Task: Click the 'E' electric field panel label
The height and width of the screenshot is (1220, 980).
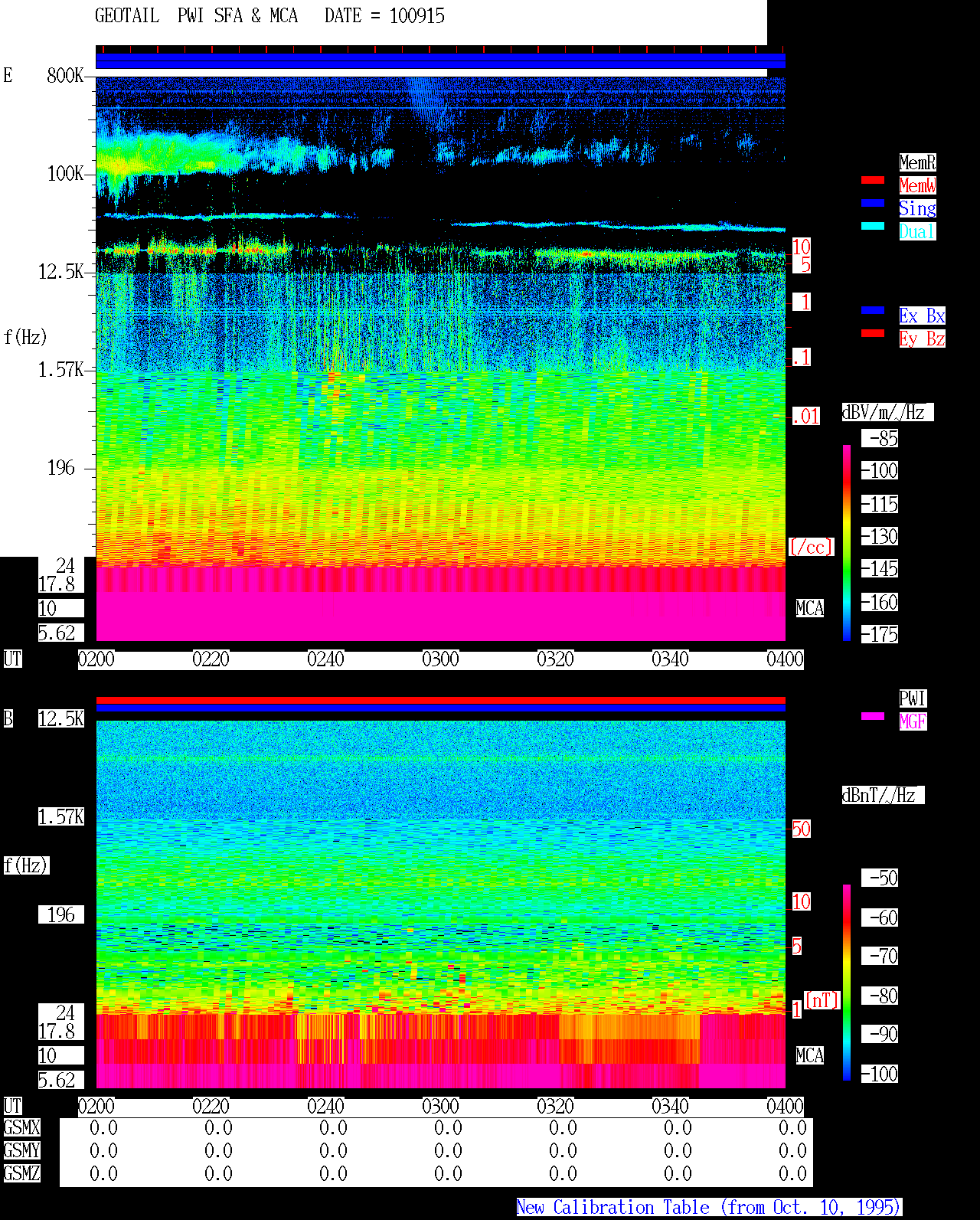Action: (8, 75)
